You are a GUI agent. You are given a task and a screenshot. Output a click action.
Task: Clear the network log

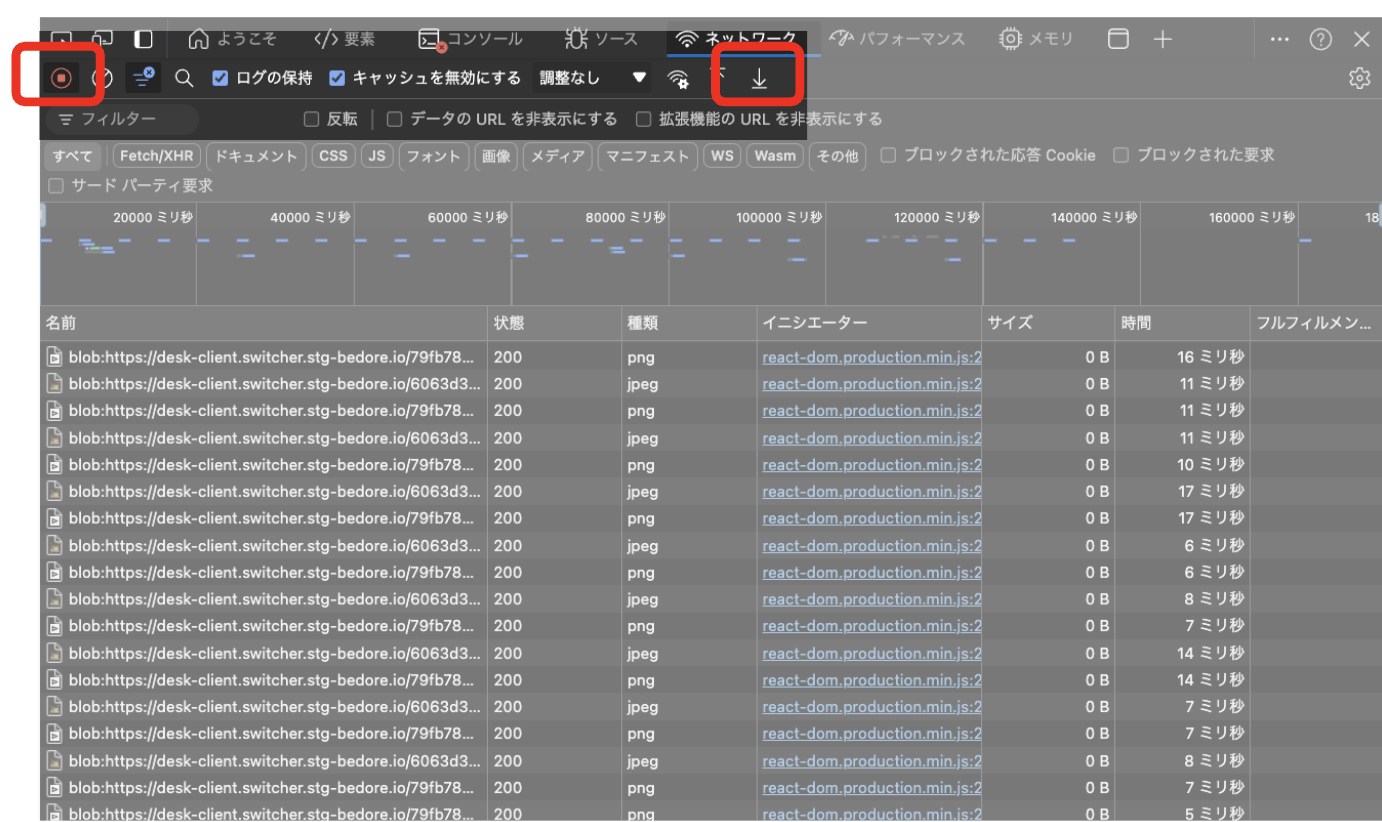point(102,77)
